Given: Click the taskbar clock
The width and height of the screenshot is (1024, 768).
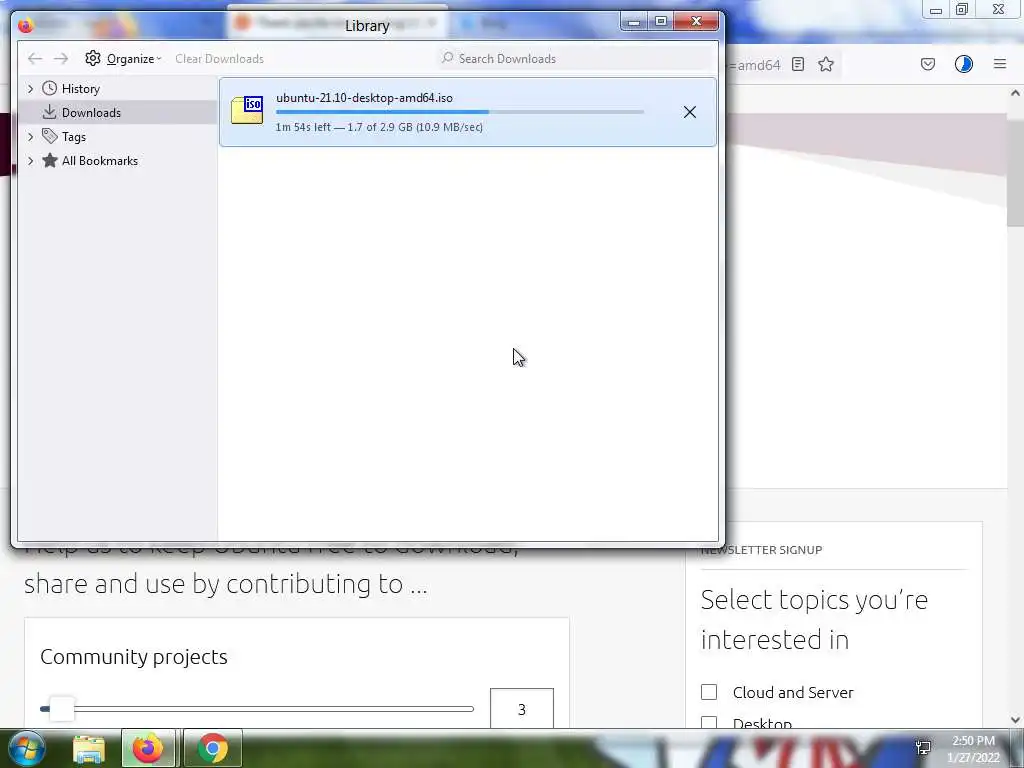Looking at the screenshot, I should click(973, 749).
